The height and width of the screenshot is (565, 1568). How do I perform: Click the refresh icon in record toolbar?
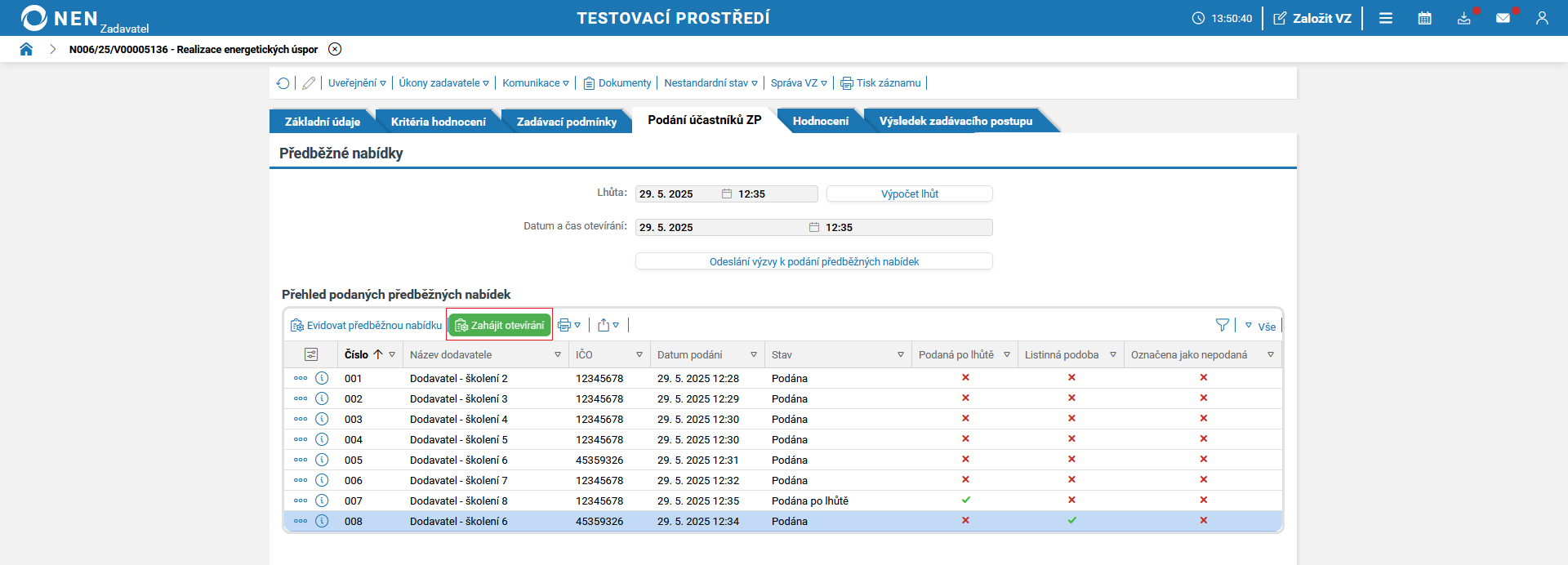(283, 83)
